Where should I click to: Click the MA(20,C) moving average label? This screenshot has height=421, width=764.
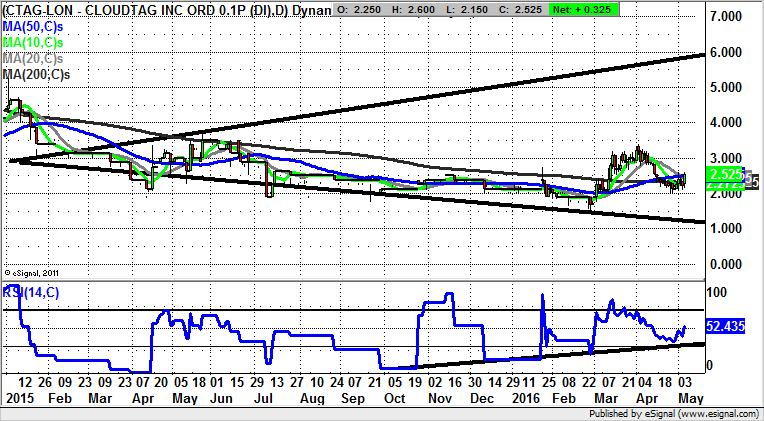[34, 58]
